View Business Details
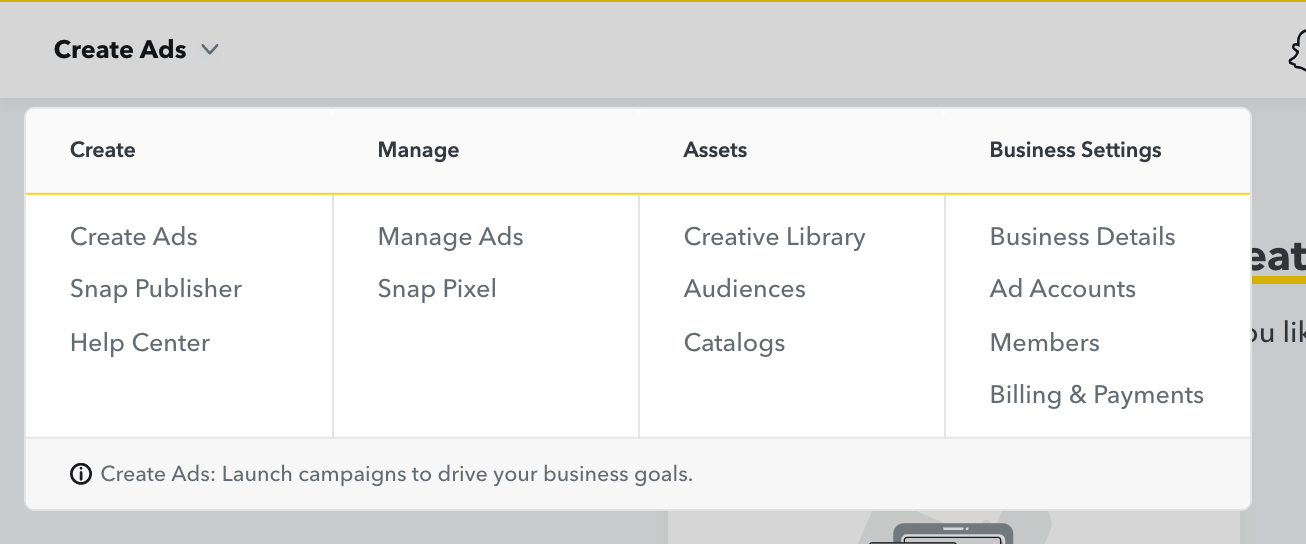The height and width of the screenshot is (544, 1306). [x=1082, y=237]
